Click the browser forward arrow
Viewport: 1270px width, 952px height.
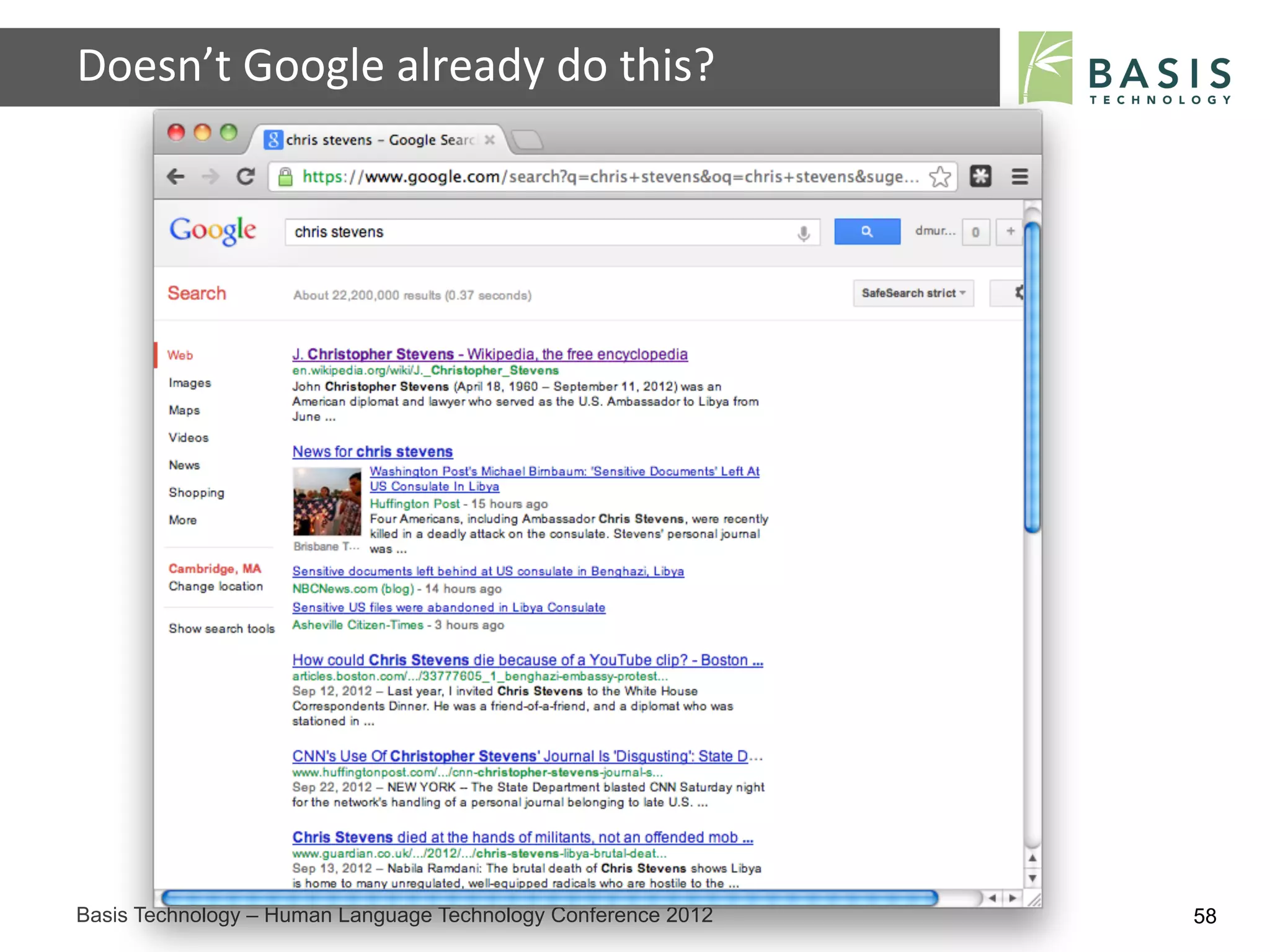pyautogui.click(x=211, y=177)
